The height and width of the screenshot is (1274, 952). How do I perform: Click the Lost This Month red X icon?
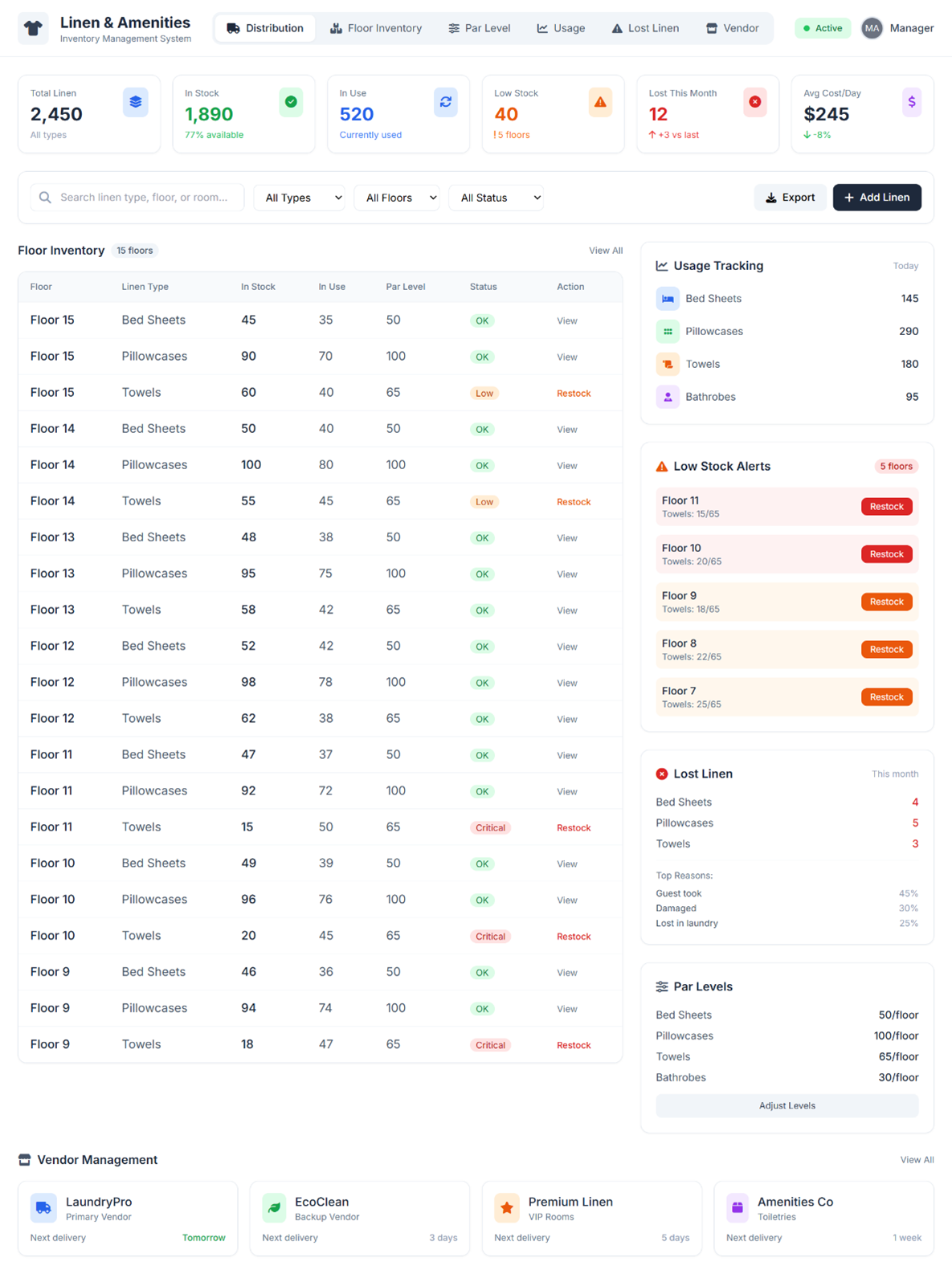[754, 102]
